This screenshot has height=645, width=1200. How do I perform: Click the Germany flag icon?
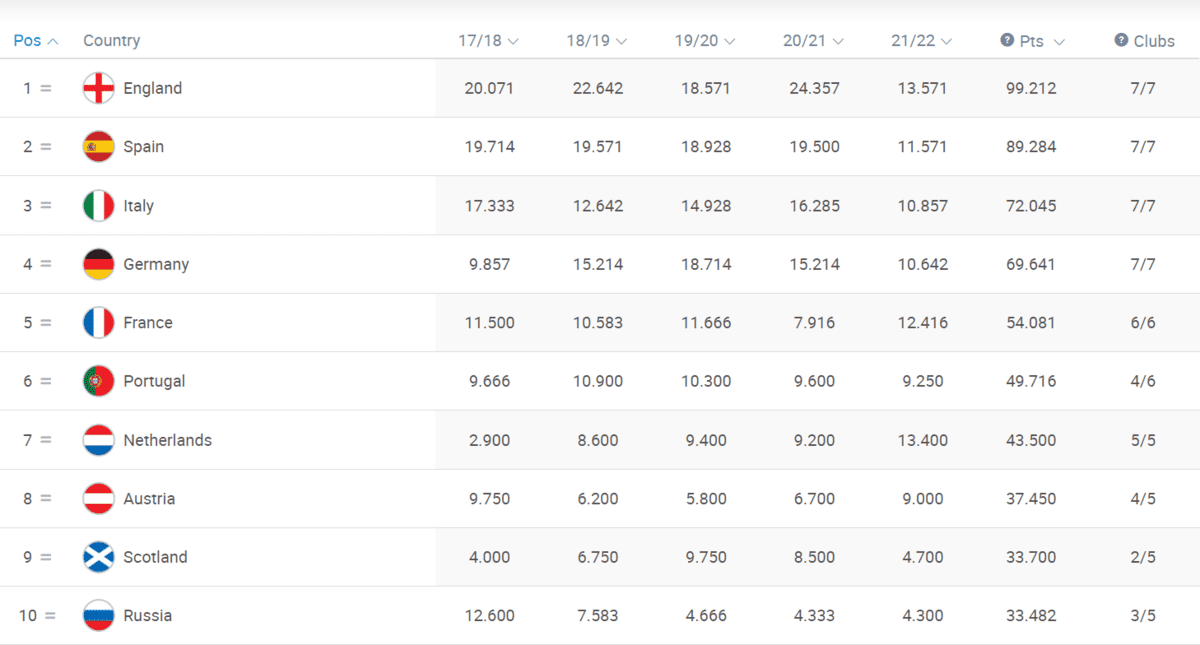coord(98,264)
